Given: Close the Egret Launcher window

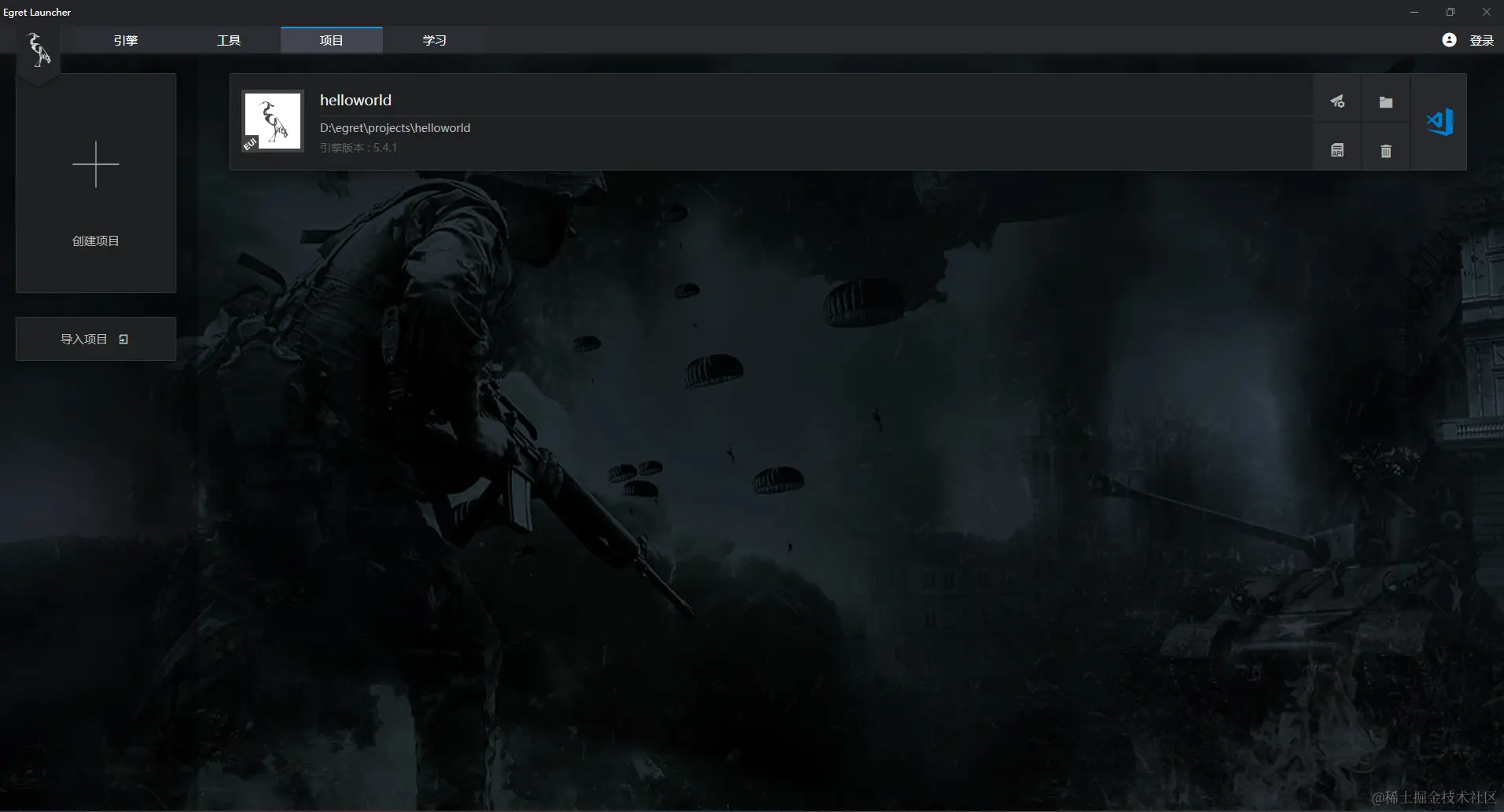Looking at the screenshot, I should (1486, 12).
